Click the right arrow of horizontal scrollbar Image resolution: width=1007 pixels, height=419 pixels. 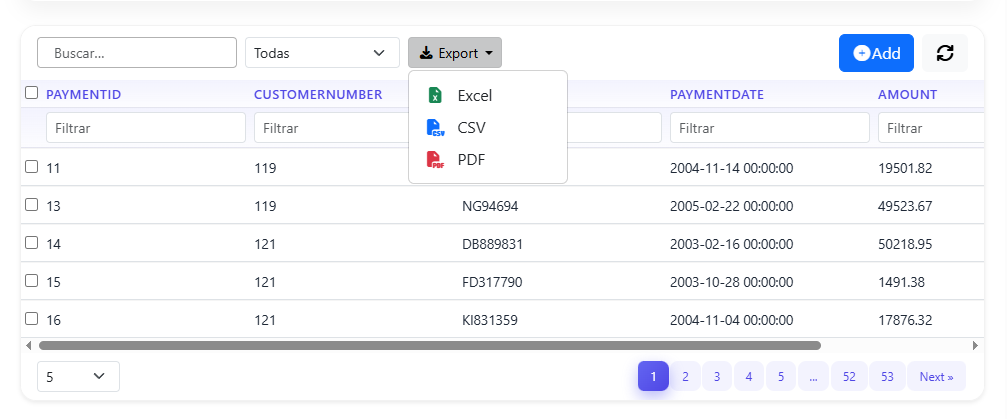977,345
